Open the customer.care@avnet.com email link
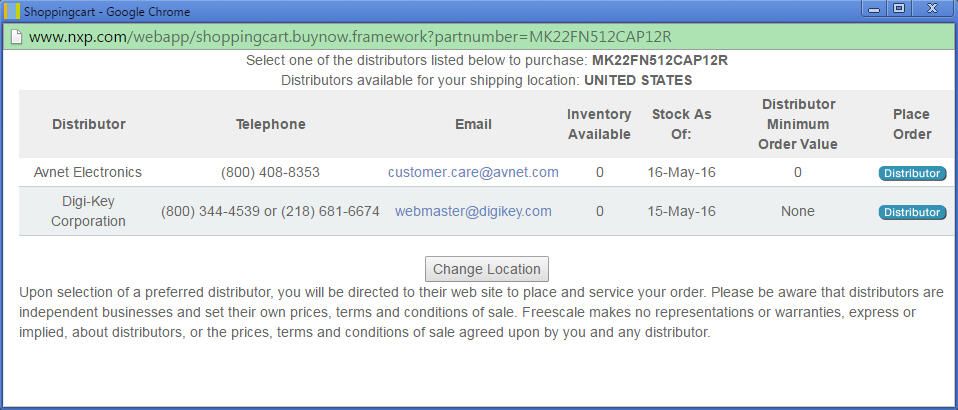This screenshot has height=410, width=958. click(473, 172)
